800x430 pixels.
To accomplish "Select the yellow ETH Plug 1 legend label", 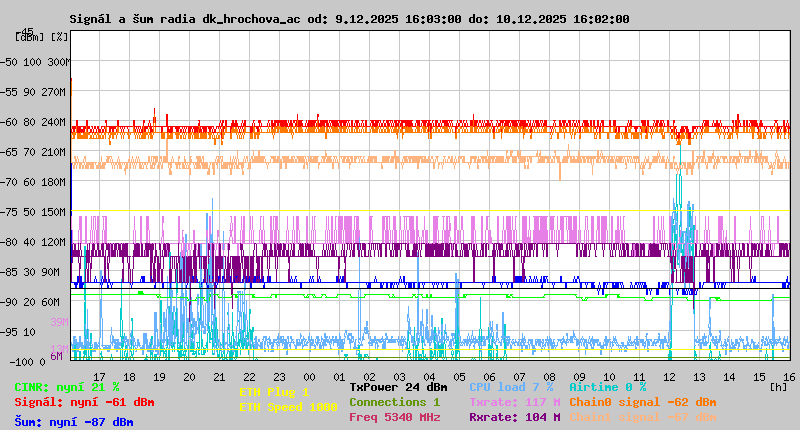I will [274, 392].
